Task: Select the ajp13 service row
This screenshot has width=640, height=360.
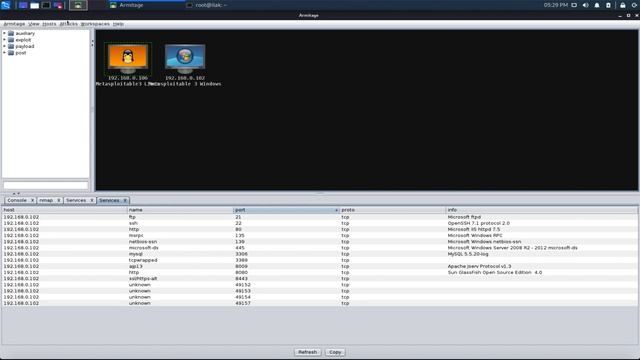Action: click(x=319, y=266)
